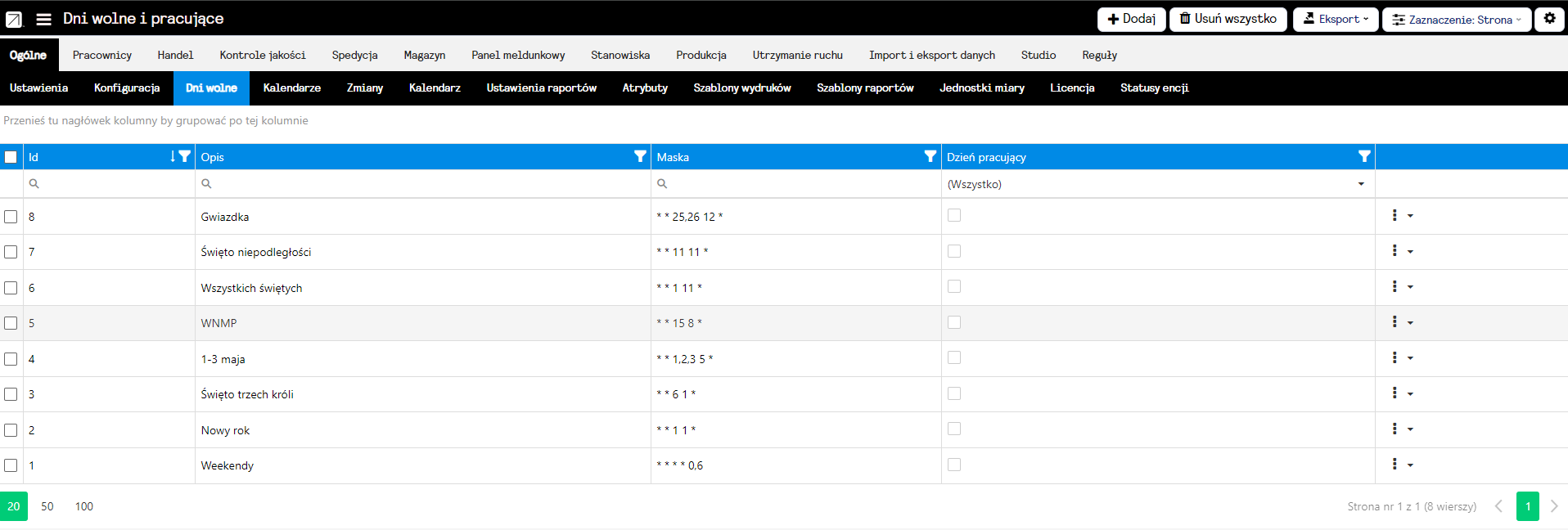Click the filter icon in Opis column
Image resolution: width=1568 pixels, height=530 pixels.
pos(640,156)
